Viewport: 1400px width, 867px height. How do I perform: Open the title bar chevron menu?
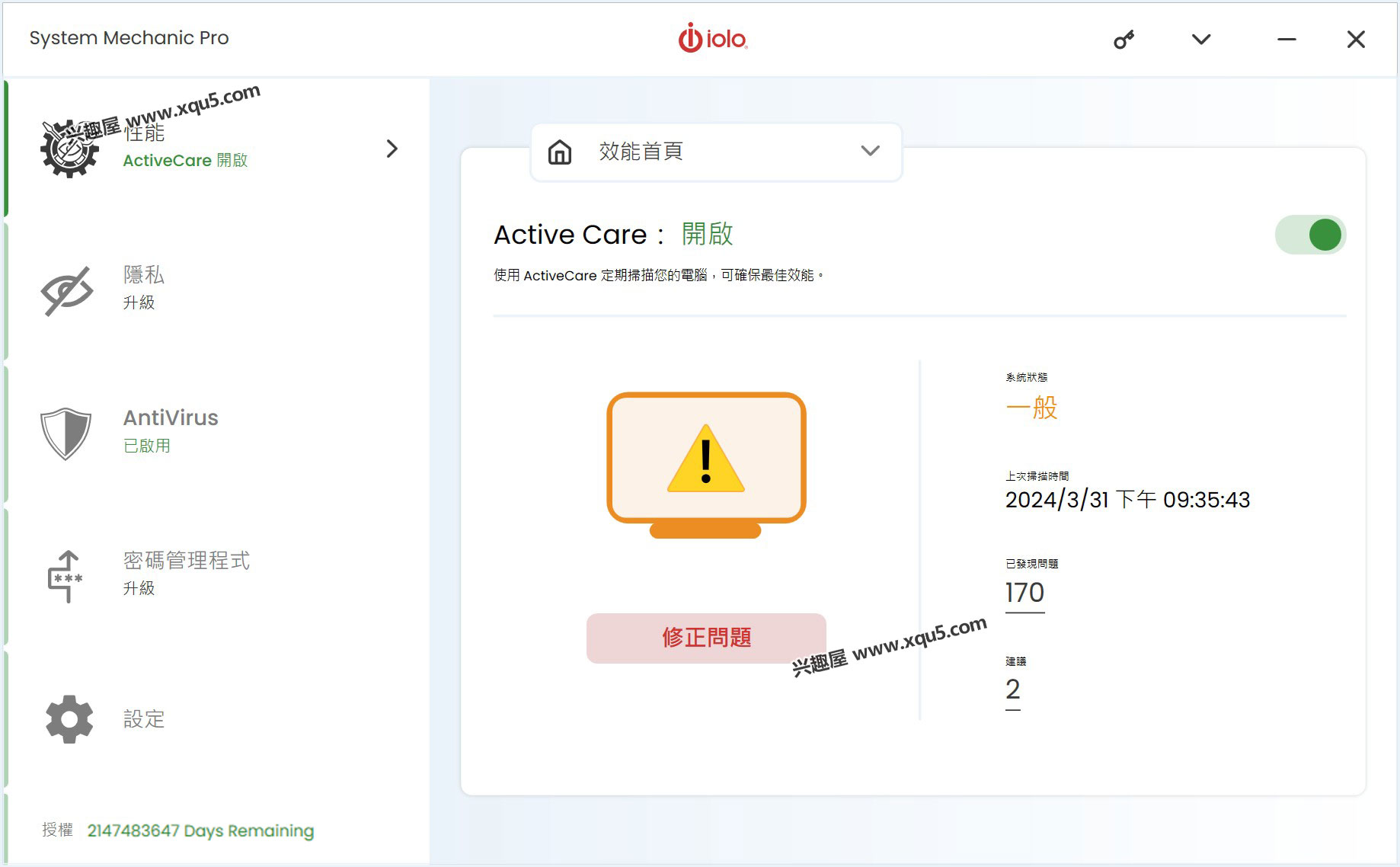click(1201, 40)
